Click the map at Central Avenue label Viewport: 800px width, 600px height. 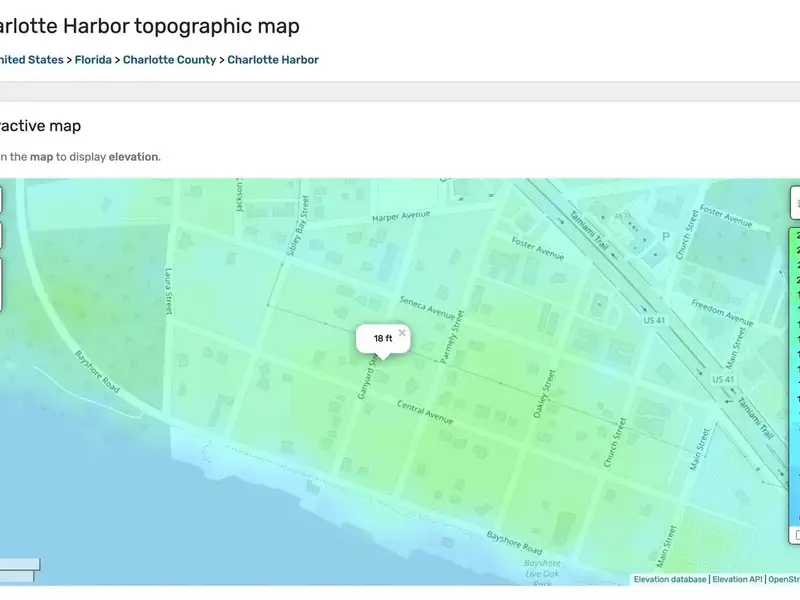click(425, 413)
